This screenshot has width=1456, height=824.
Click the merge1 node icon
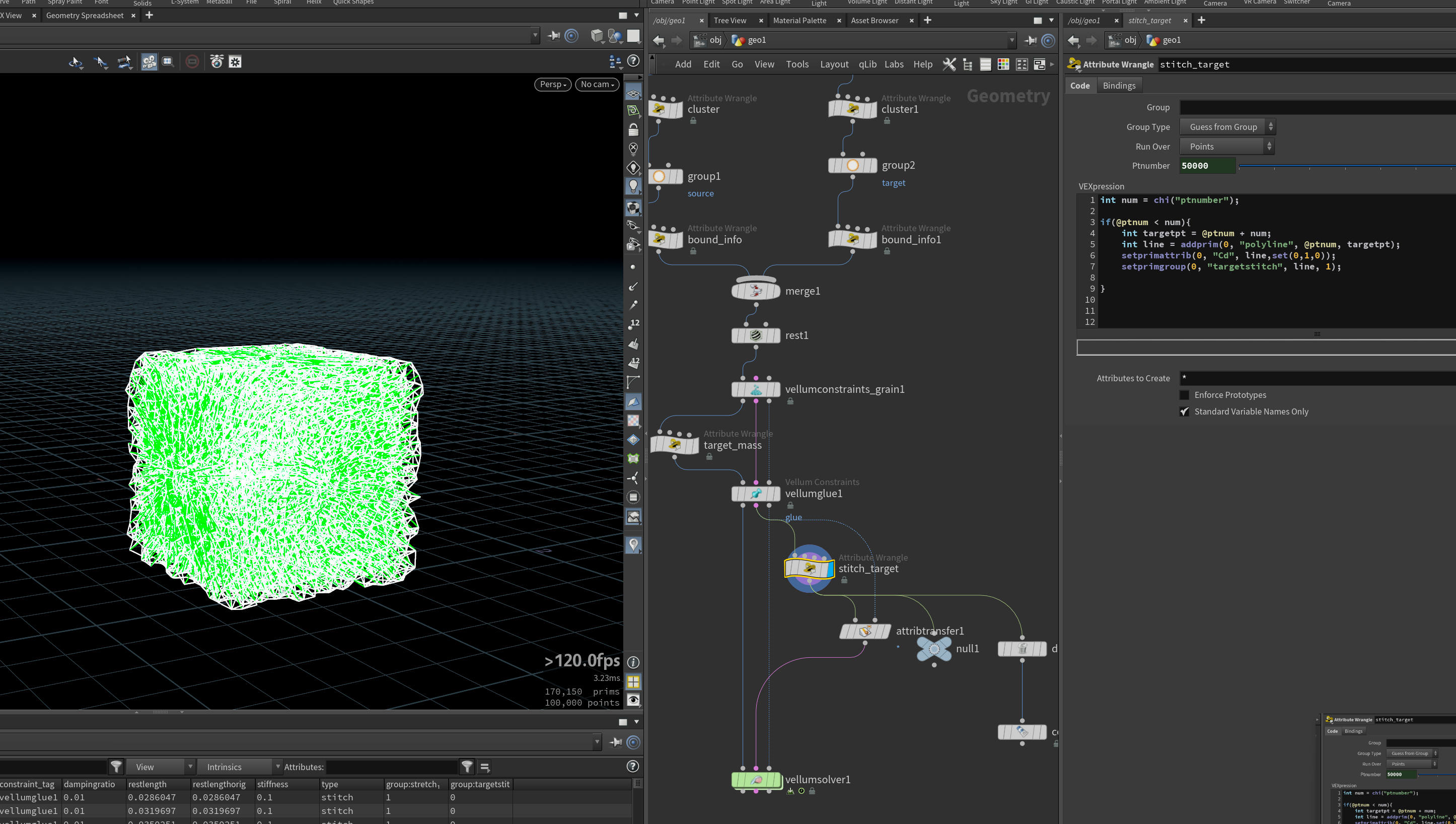(756, 291)
